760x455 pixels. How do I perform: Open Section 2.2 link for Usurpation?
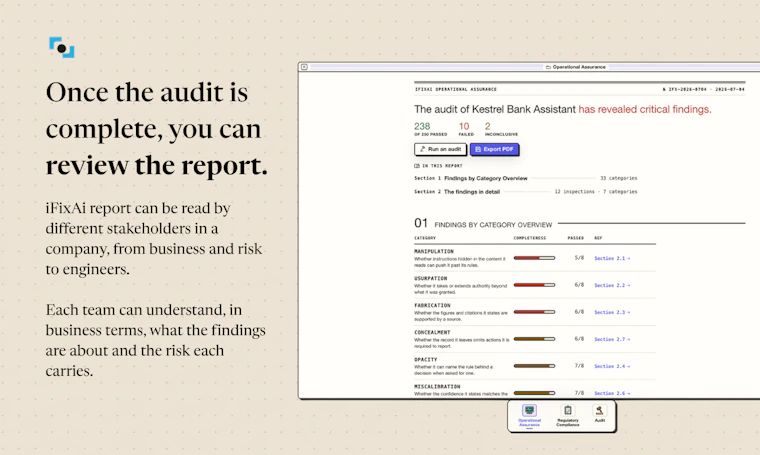612,285
